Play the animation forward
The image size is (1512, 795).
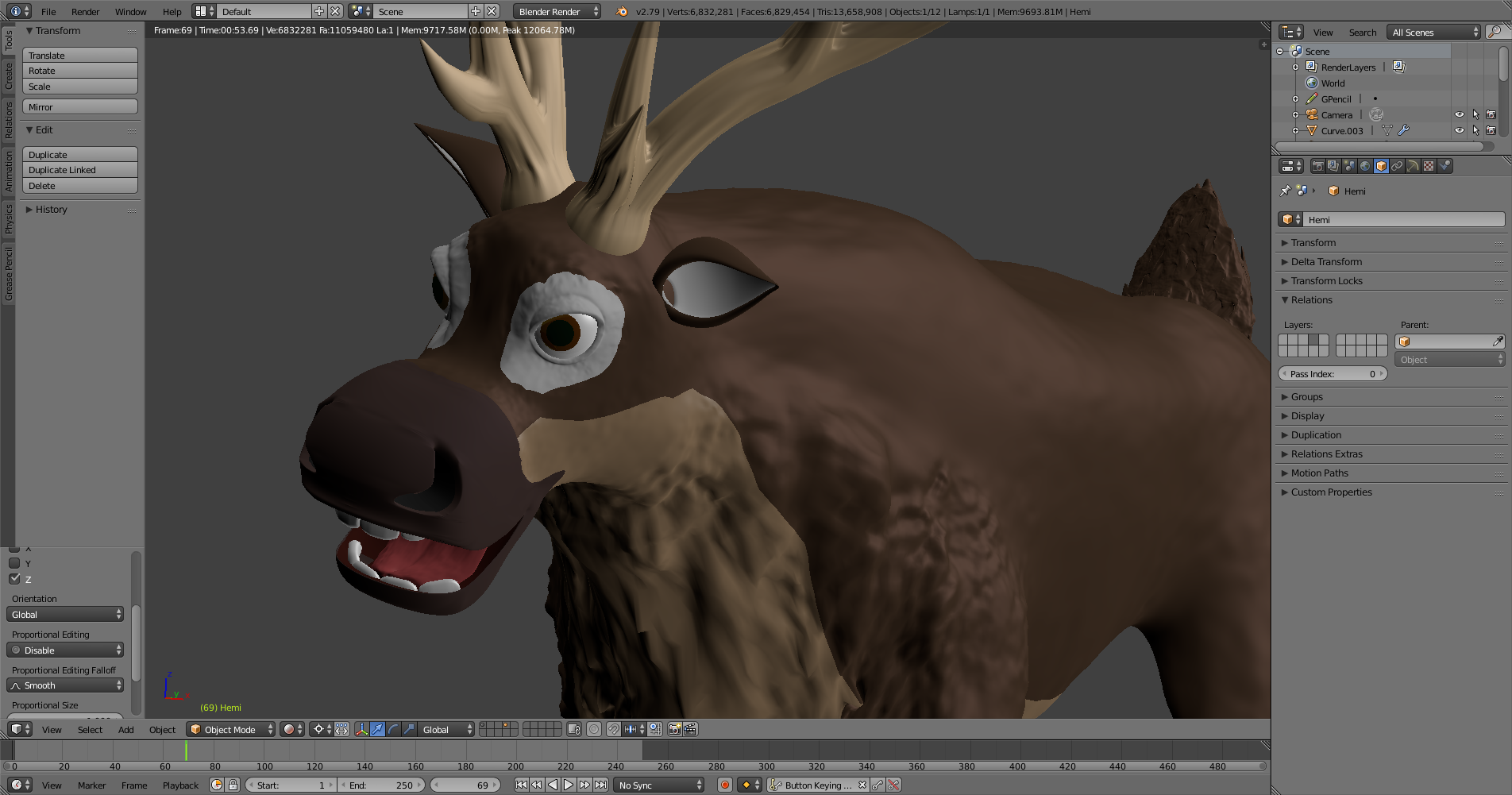pos(569,785)
